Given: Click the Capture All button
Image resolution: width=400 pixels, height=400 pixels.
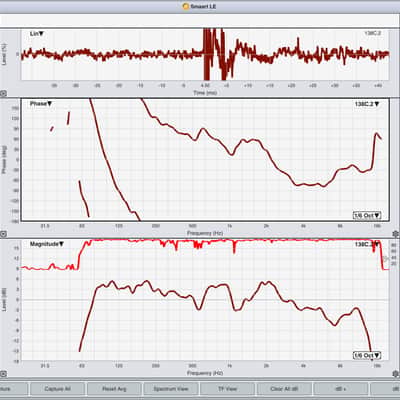Looking at the screenshot, I should pyautogui.click(x=57, y=389).
